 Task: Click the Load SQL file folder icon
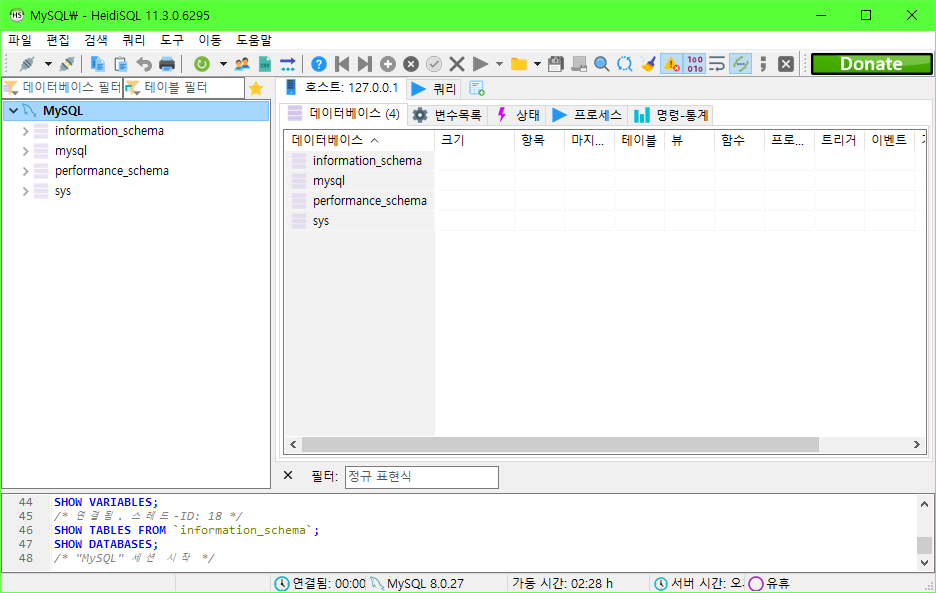(519, 64)
